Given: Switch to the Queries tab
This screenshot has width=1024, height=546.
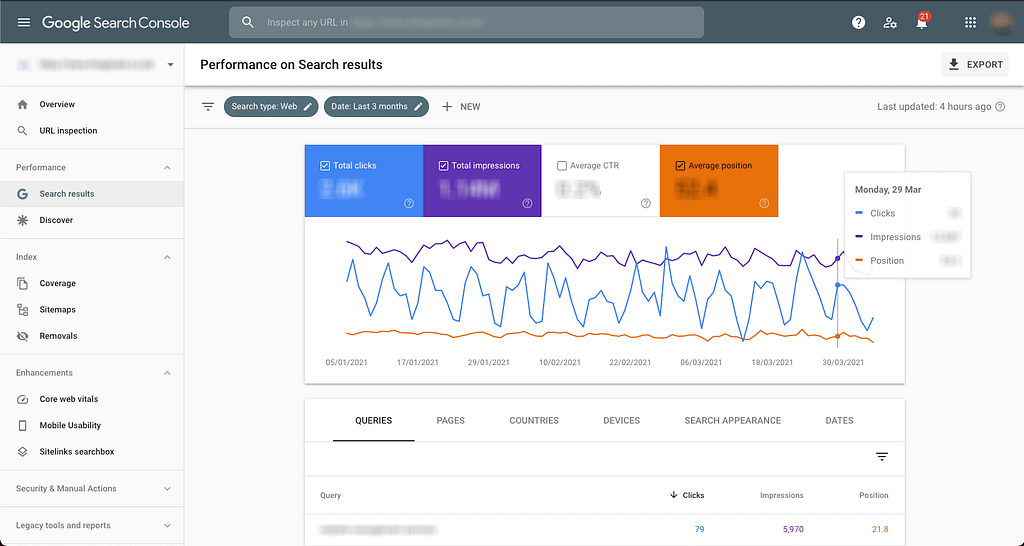Looking at the screenshot, I should pyautogui.click(x=374, y=421).
